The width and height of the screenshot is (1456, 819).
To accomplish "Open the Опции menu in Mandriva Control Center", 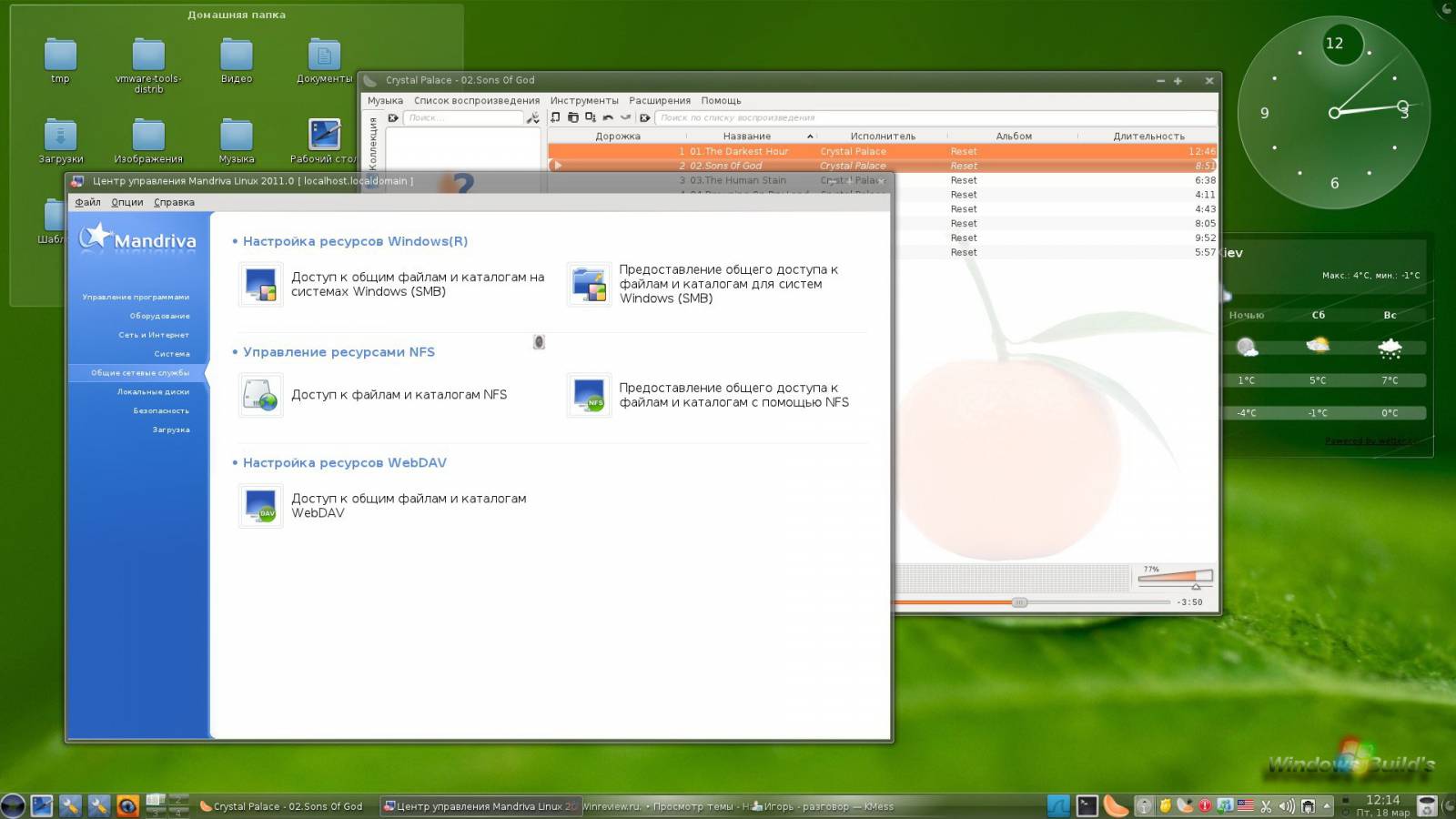I will point(127,202).
